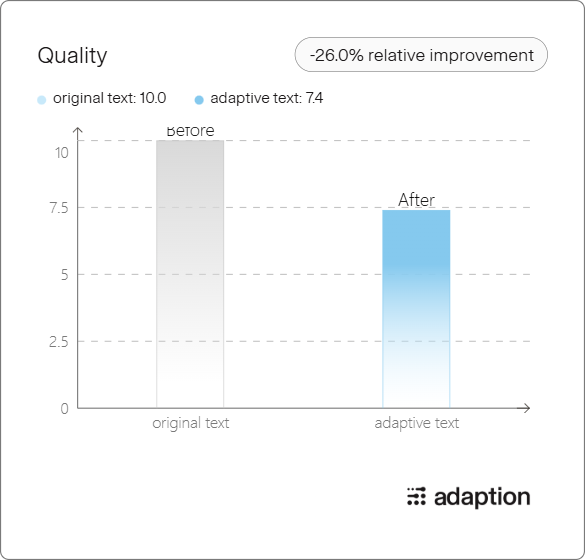
Task: Select the blue adaptive text bar
Action: pos(416,309)
